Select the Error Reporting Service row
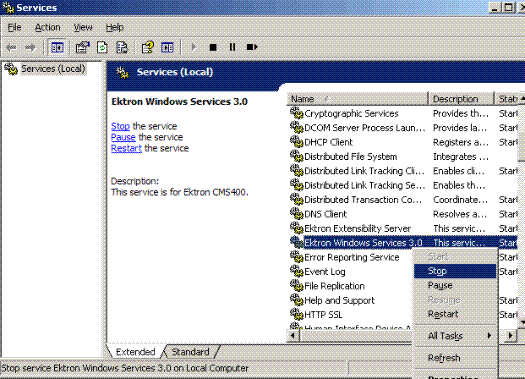 pos(351,257)
